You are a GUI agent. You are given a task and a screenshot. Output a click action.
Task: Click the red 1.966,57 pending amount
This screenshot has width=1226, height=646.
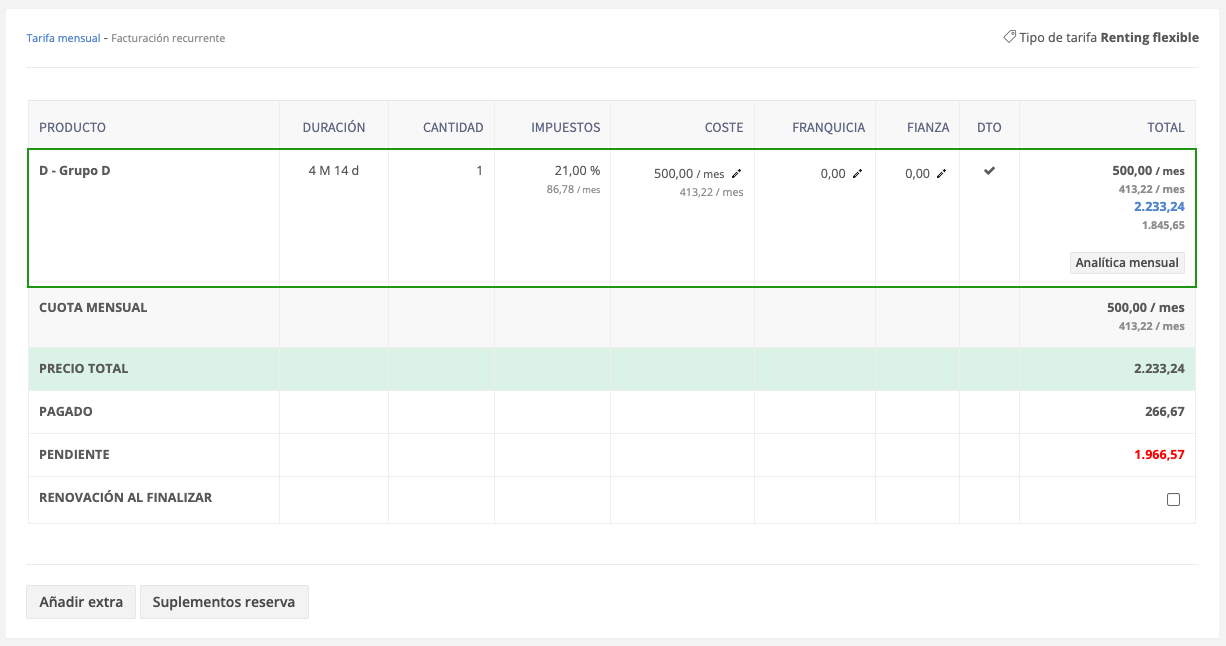point(1159,455)
